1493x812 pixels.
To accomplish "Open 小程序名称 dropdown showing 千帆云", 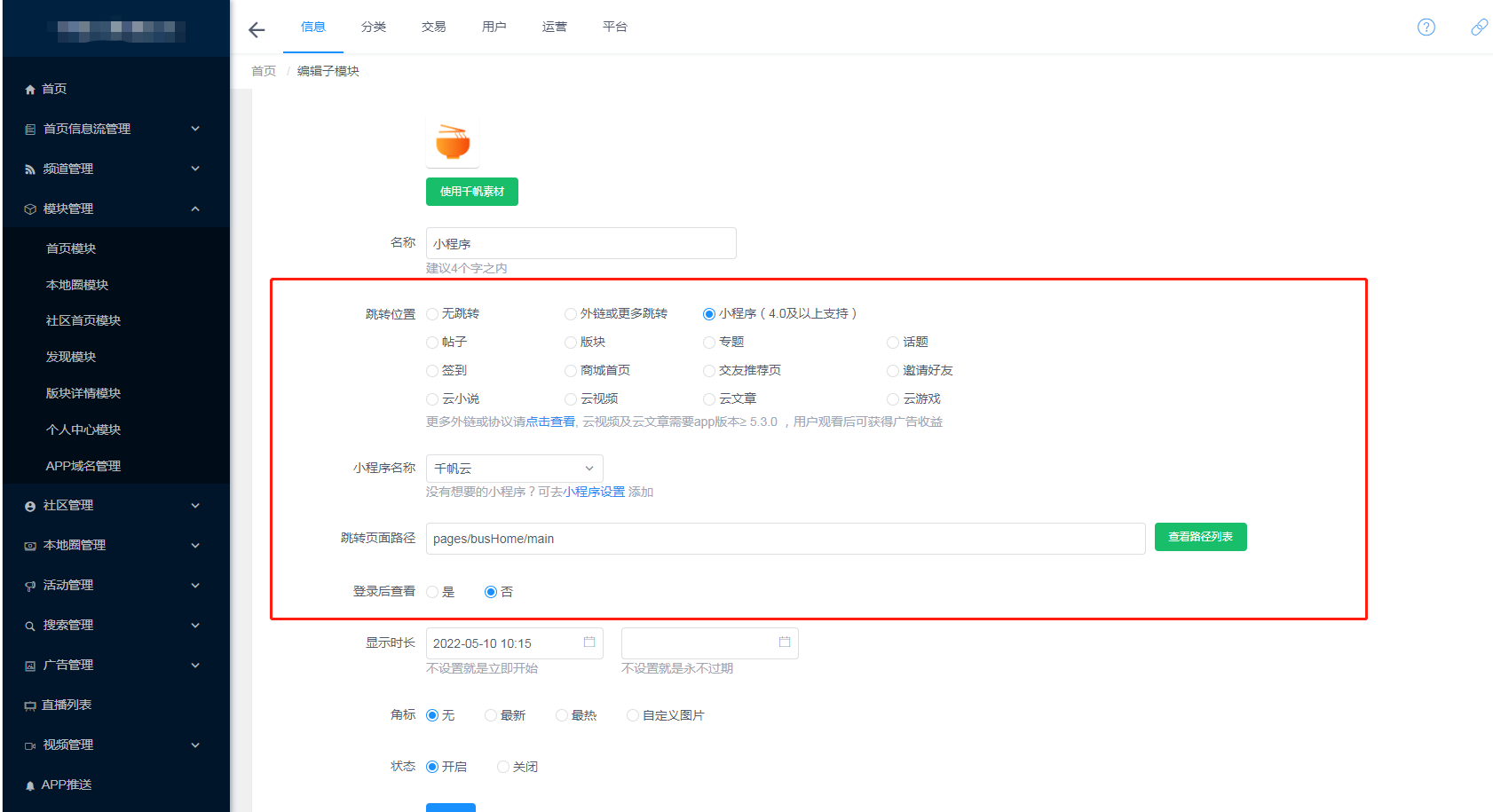I will (x=515, y=469).
